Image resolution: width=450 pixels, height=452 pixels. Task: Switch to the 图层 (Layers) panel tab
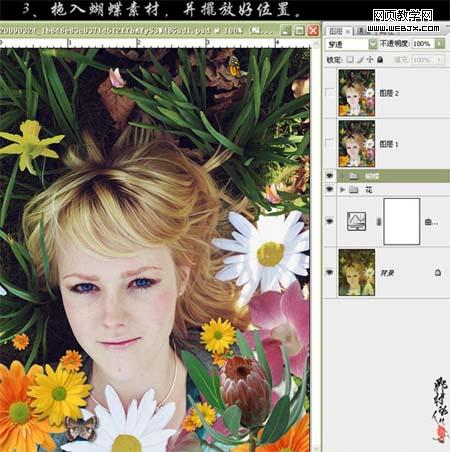(336, 31)
